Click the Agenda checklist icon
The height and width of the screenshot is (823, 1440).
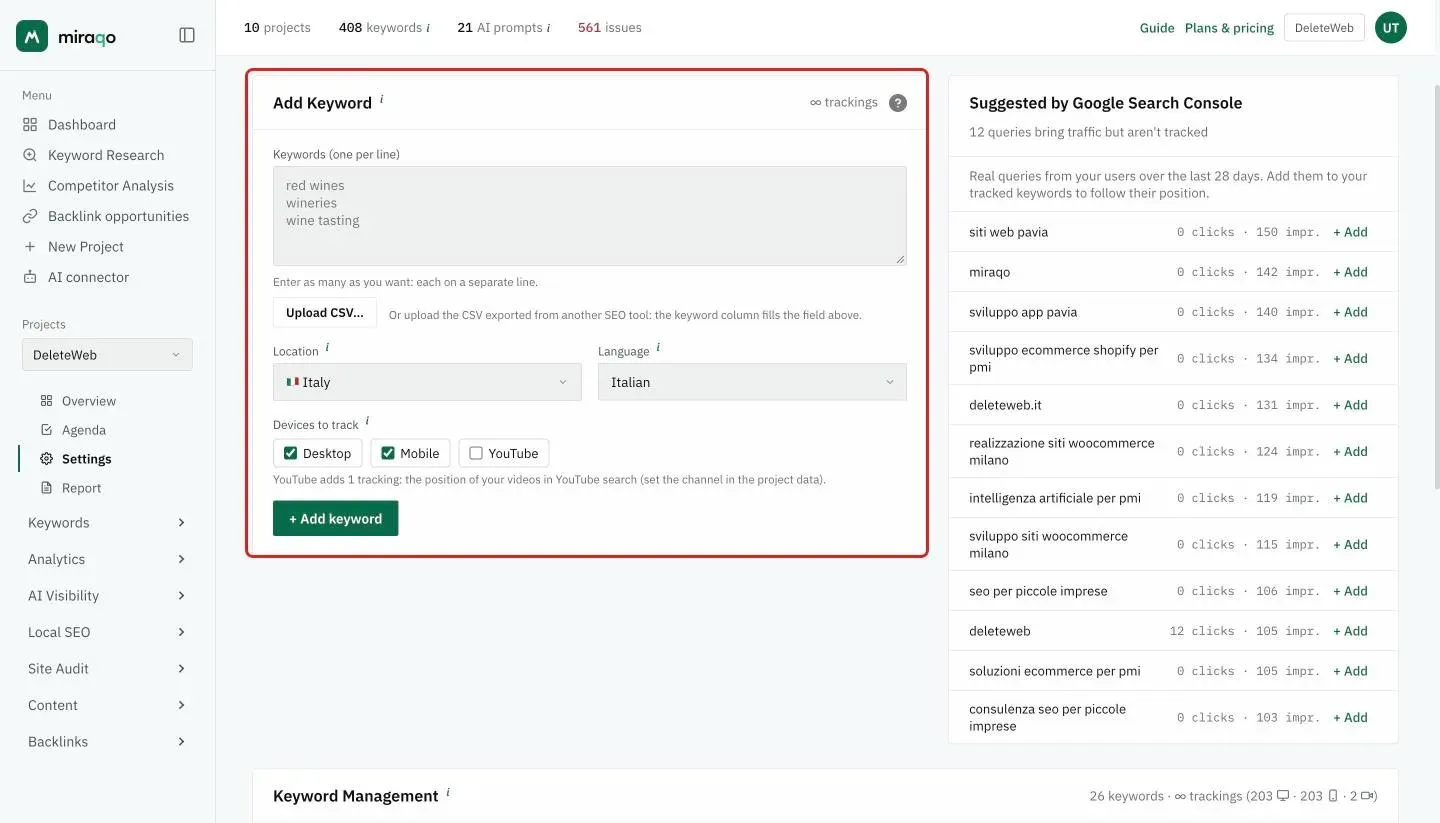coord(46,430)
